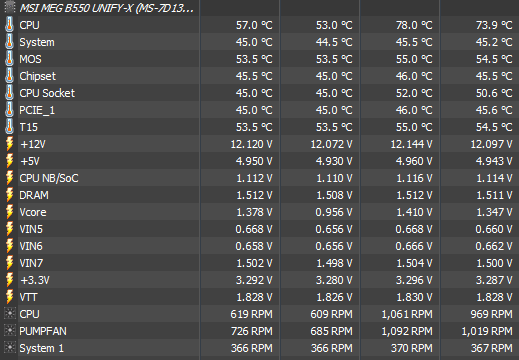Click the lightning bolt icon for Vcore
Screen dimensions: 519x360
10,212
